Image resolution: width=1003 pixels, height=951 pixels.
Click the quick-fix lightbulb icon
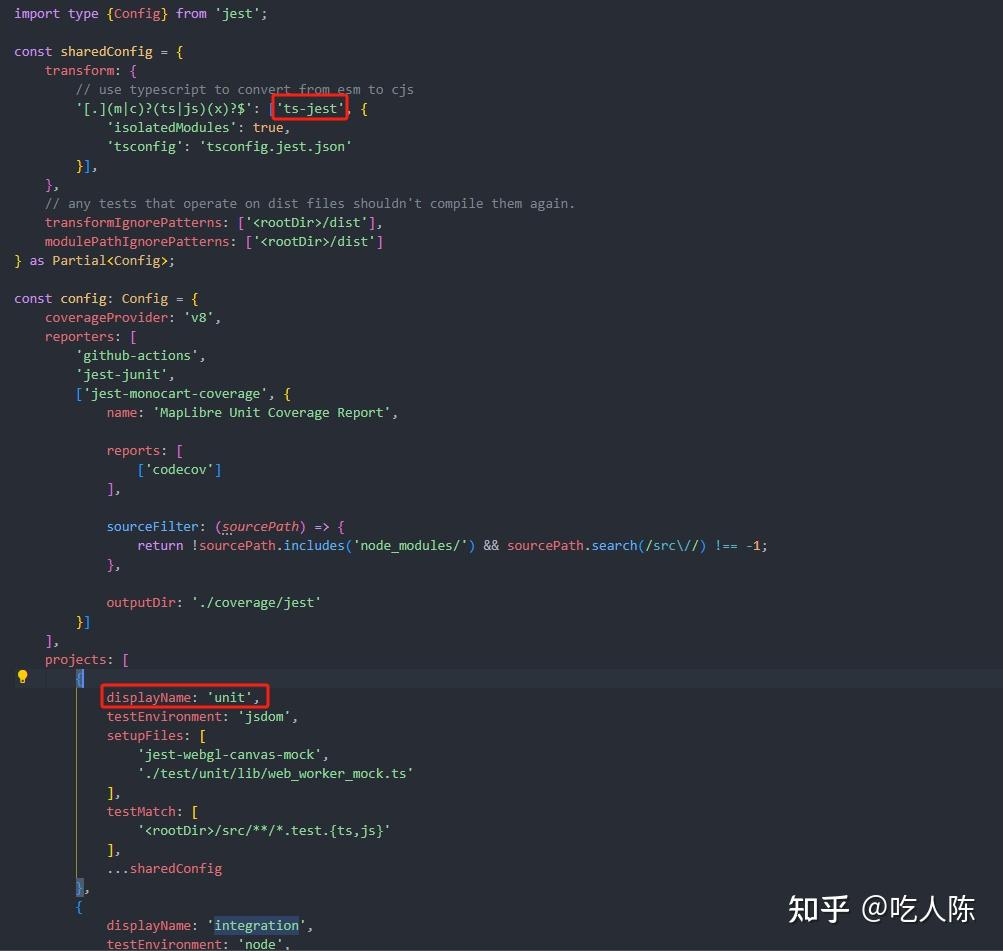click(22, 677)
